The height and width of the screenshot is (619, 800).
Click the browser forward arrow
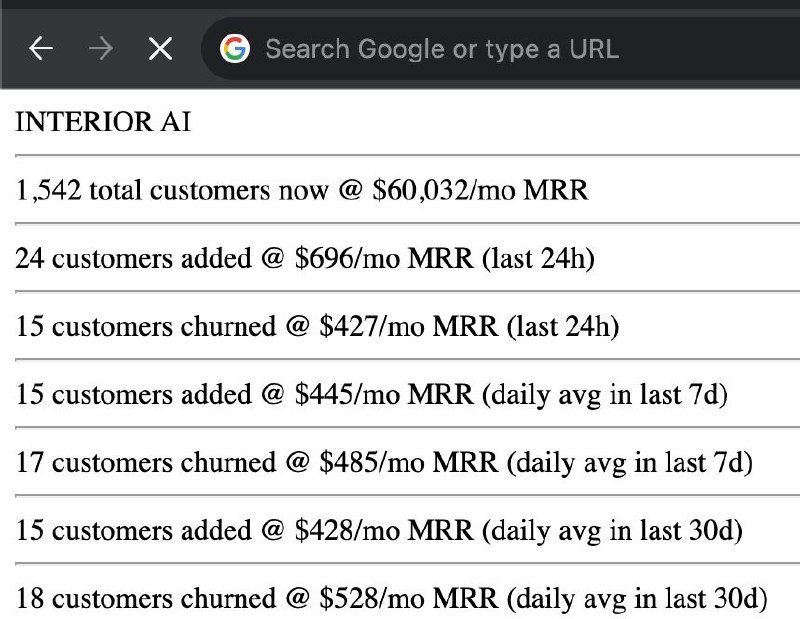tap(101, 49)
